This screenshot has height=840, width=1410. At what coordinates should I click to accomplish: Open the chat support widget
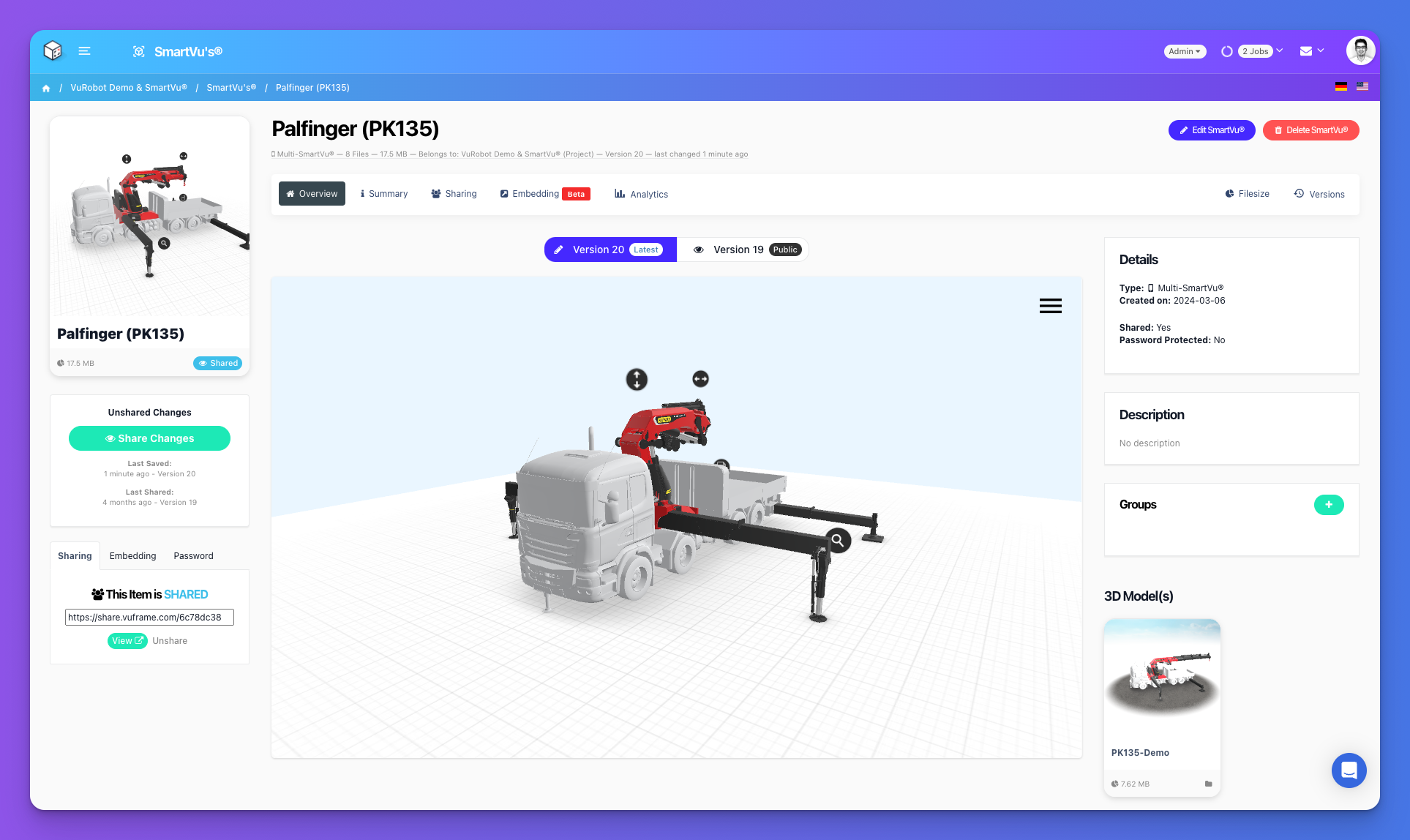(x=1349, y=770)
